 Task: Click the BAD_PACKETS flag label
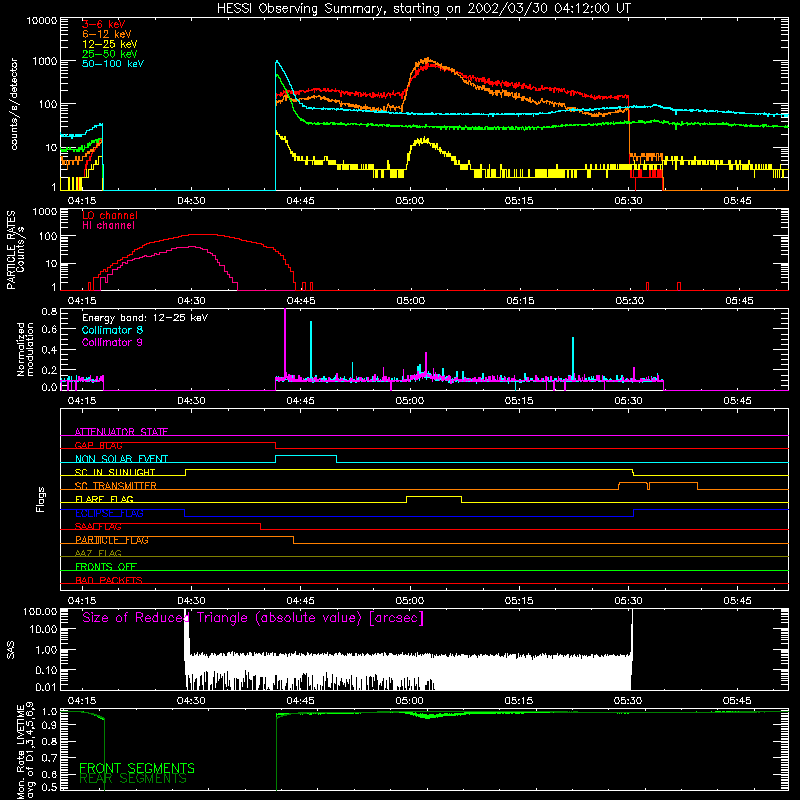coord(109,580)
